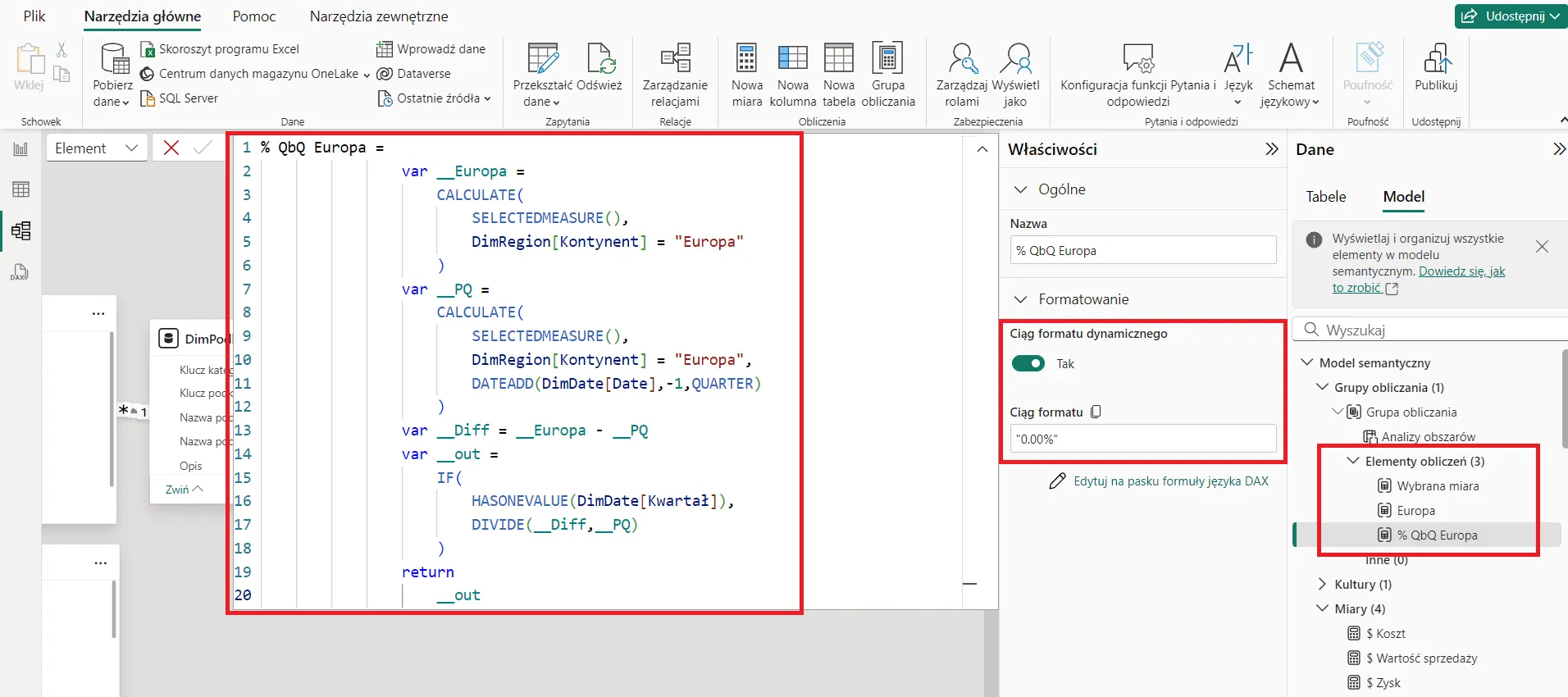Viewport: 1568px width, 697px height.
Task: Collapse the Formatowanie section
Action: pos(1021,299)
